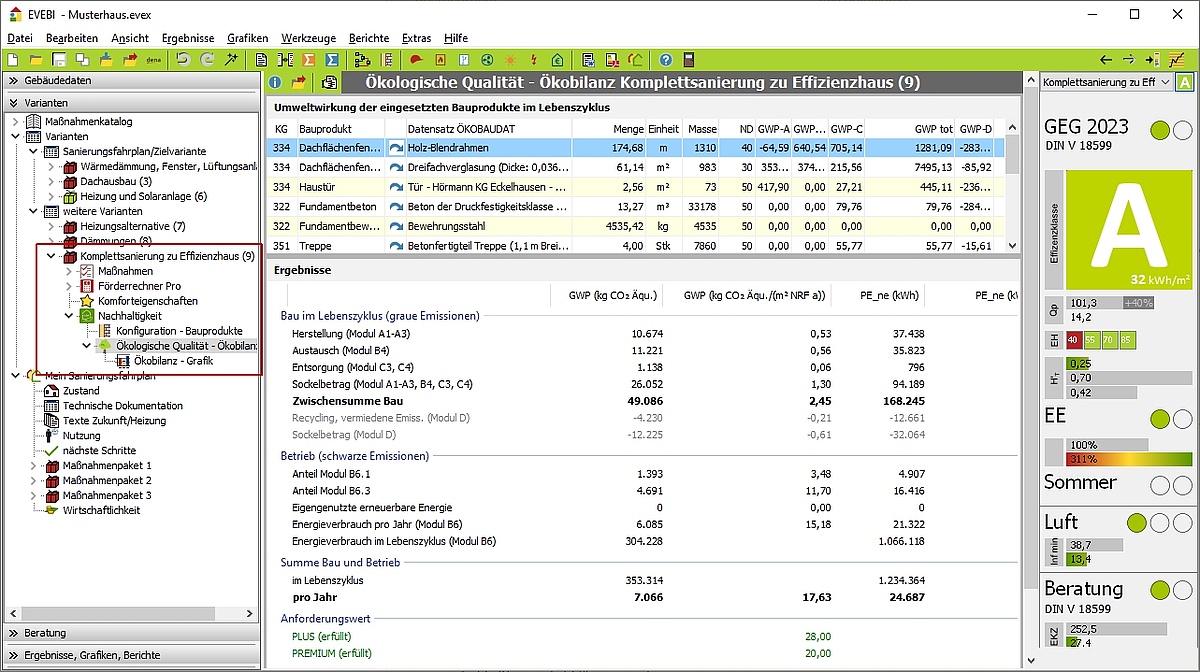Image resolution: width=1200 pixels, height=672 pixels.
Task: Click the dena toolbar icon
Action: [153, 60]
